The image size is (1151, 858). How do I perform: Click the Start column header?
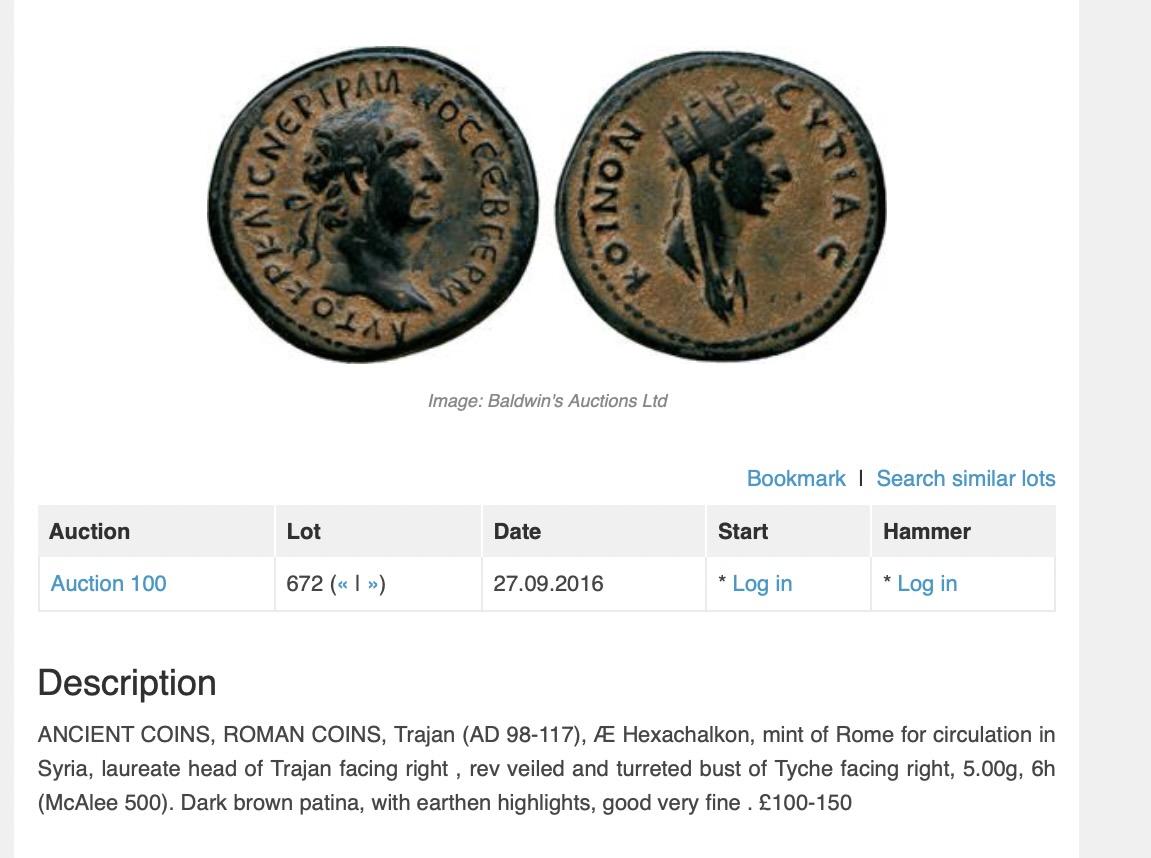tap(743, 531)
